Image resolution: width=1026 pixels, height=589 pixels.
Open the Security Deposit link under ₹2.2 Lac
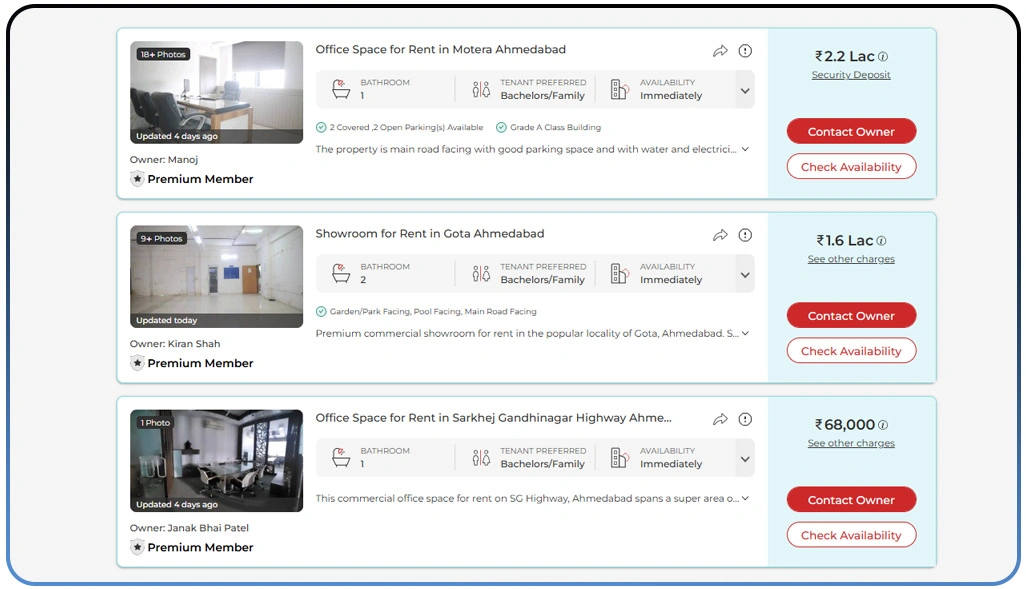coord(850,75)
